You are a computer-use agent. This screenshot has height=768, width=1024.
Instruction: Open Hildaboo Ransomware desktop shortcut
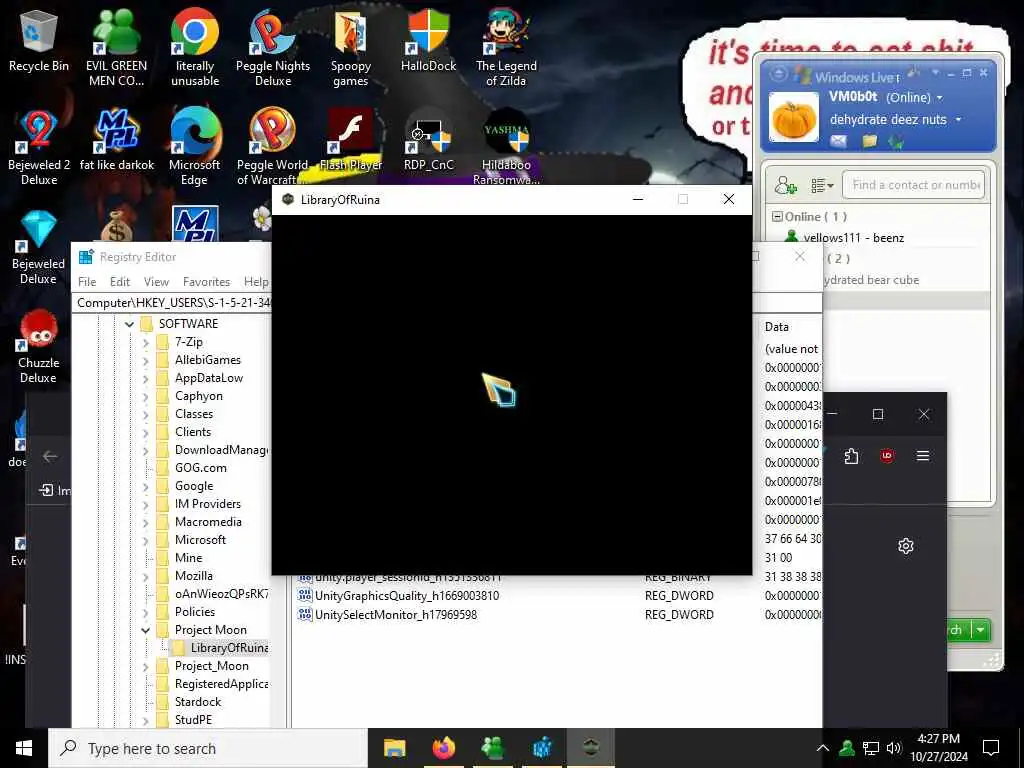pos(506,147)
